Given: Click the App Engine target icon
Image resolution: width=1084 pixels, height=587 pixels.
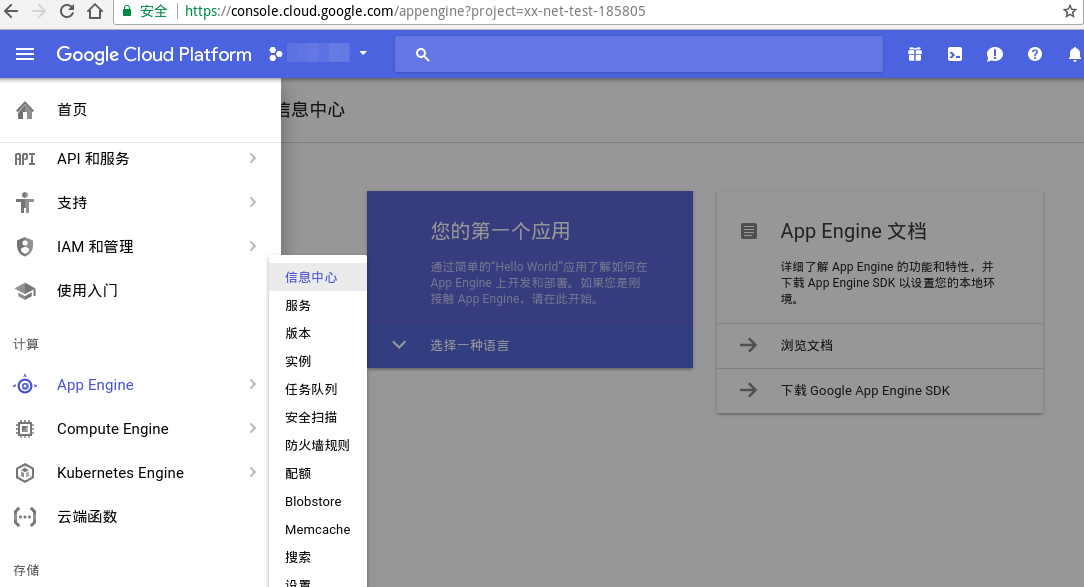Looking at the screenshot, I should click(25, 385).
